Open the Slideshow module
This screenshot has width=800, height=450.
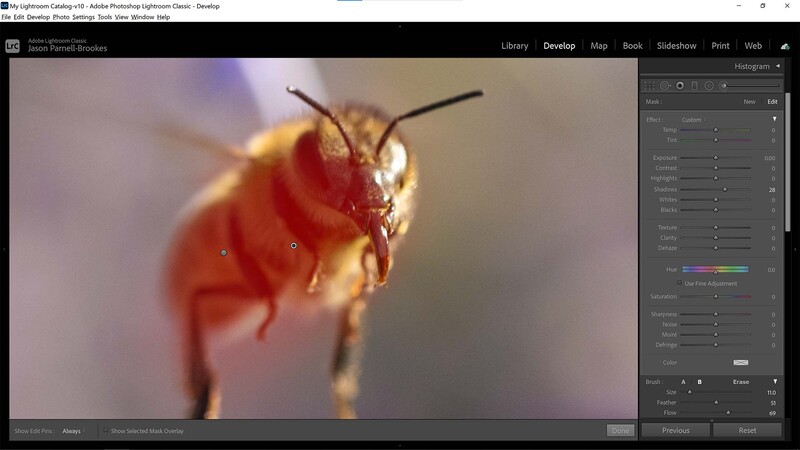(676, 45)
